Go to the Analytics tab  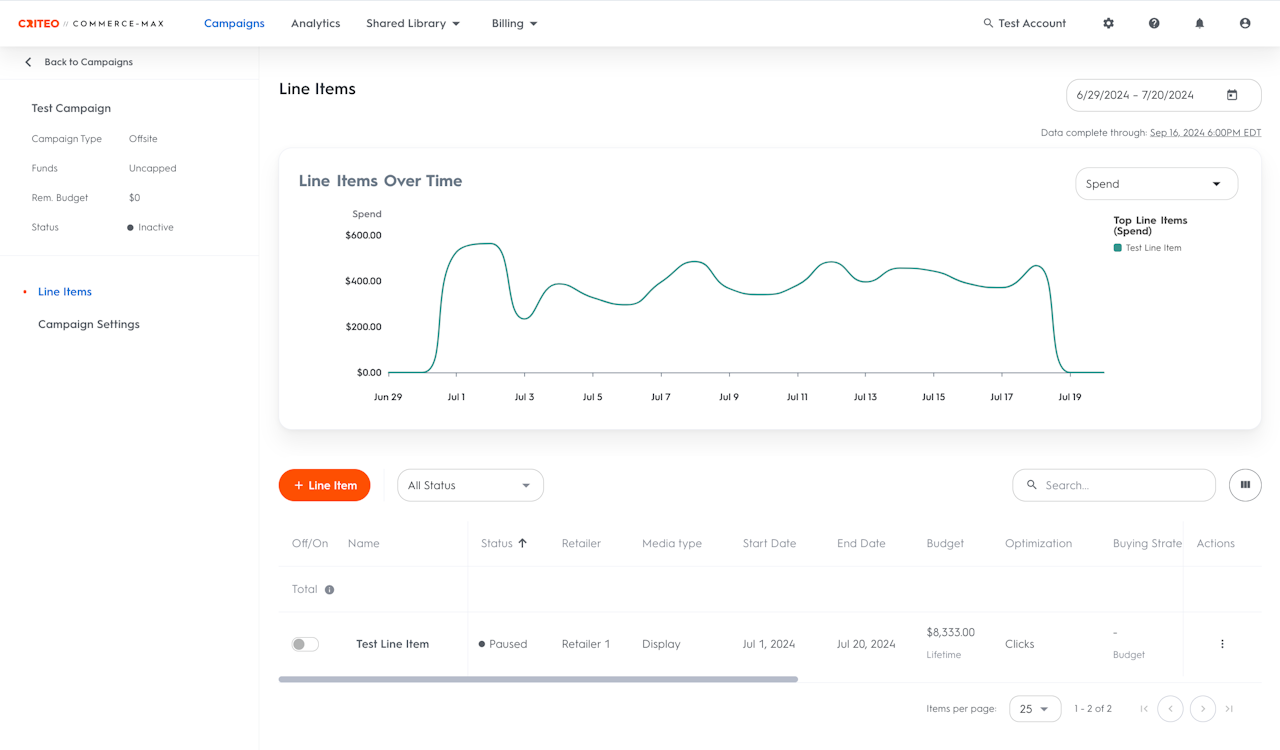click(315, 23)
